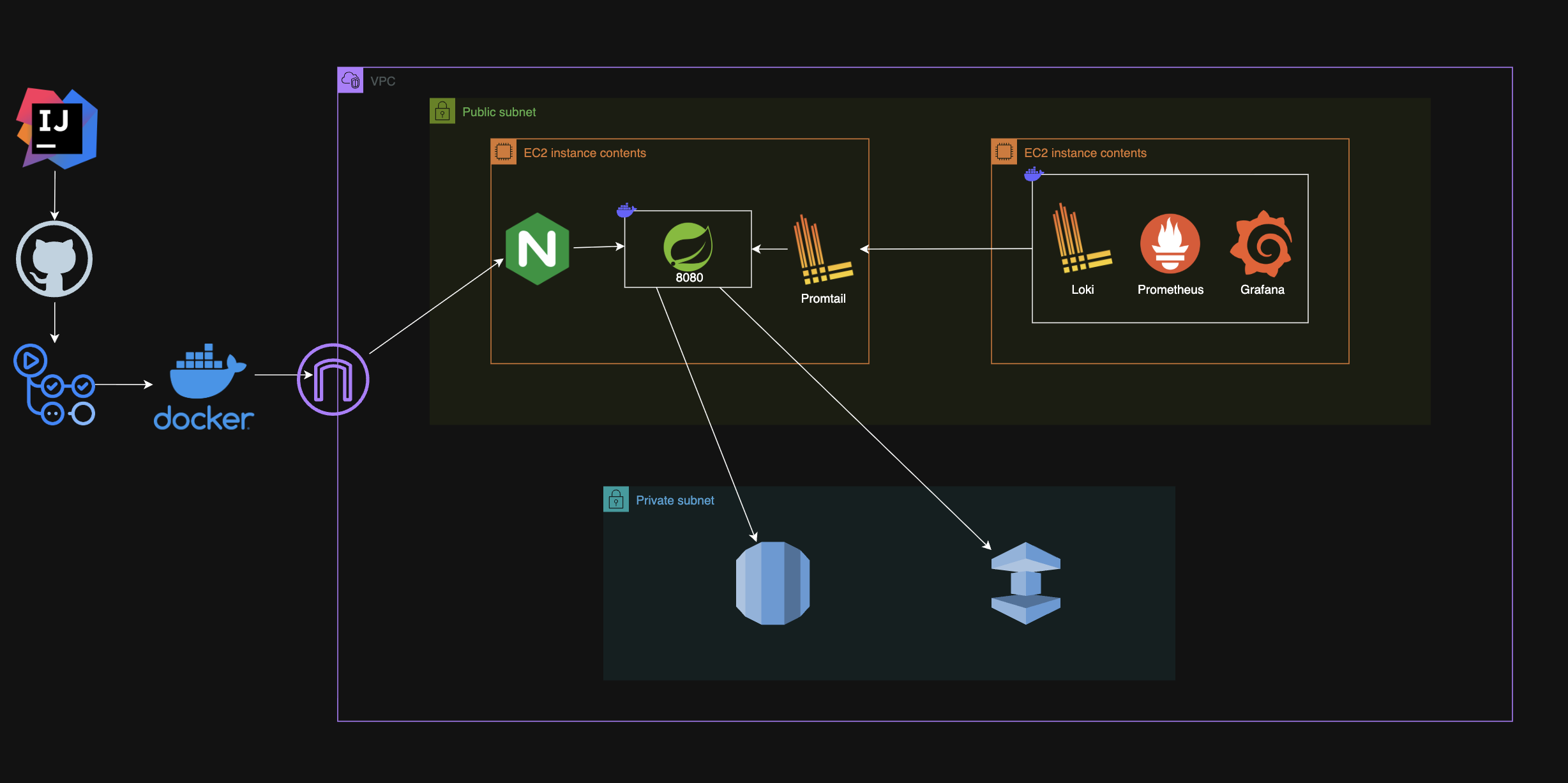The image size is (1568, 783).
Task: Select the Public subnet lock icon
Action: 442,111
